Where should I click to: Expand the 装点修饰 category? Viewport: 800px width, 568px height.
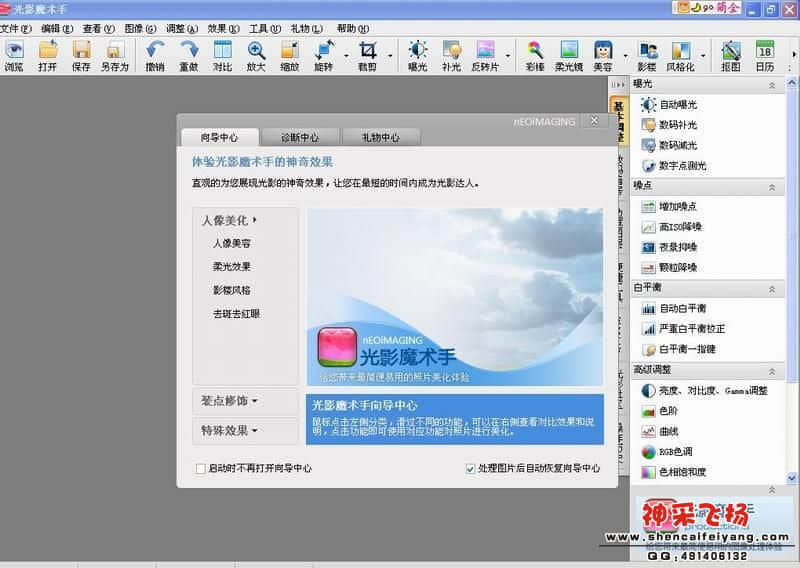click(245, 401)
